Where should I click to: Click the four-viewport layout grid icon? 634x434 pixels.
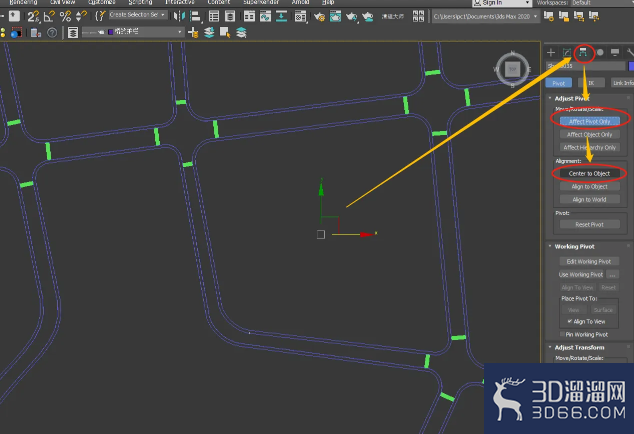(x=418, y=17)
